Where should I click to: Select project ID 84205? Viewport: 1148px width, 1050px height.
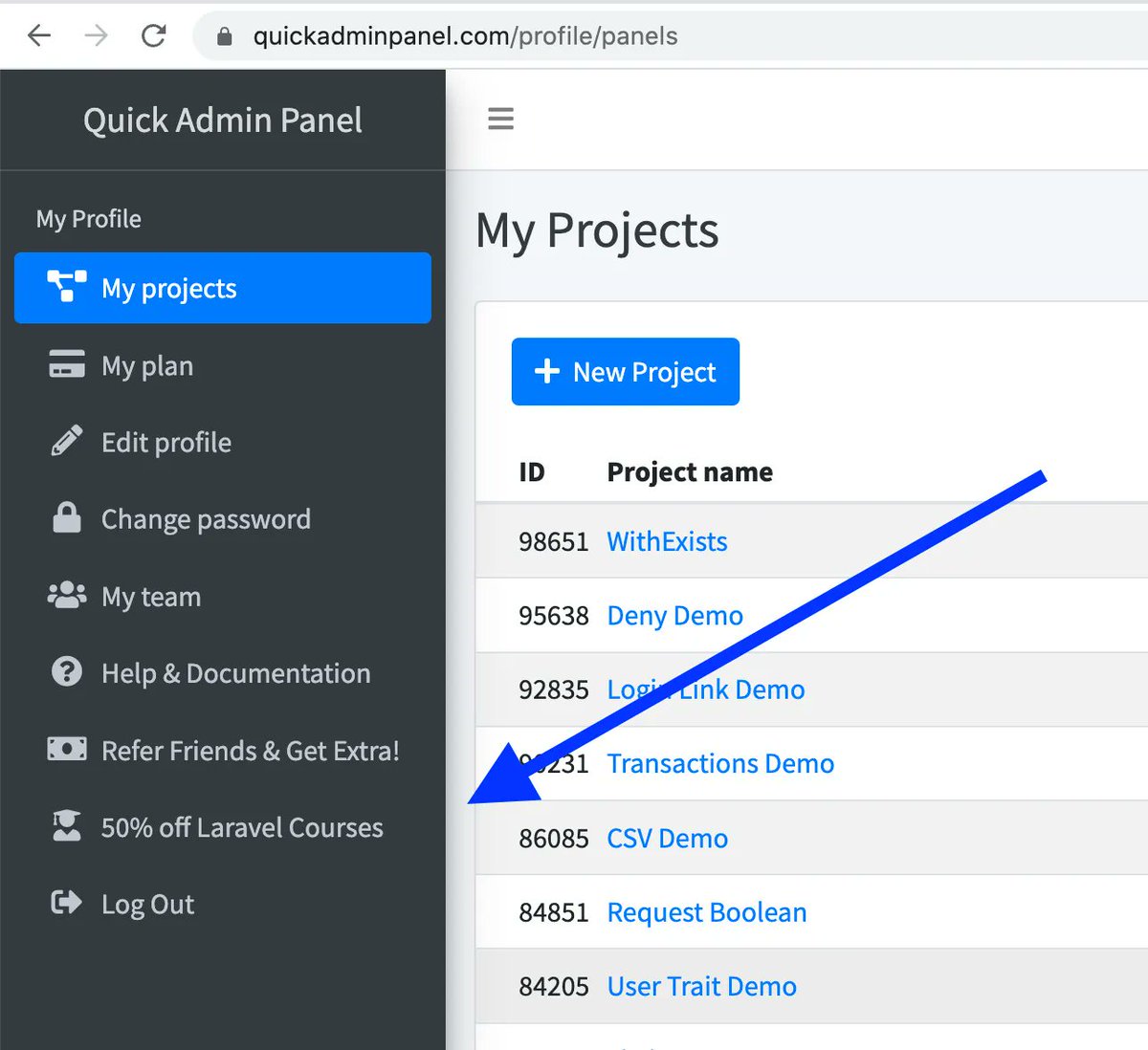(554, 986)
